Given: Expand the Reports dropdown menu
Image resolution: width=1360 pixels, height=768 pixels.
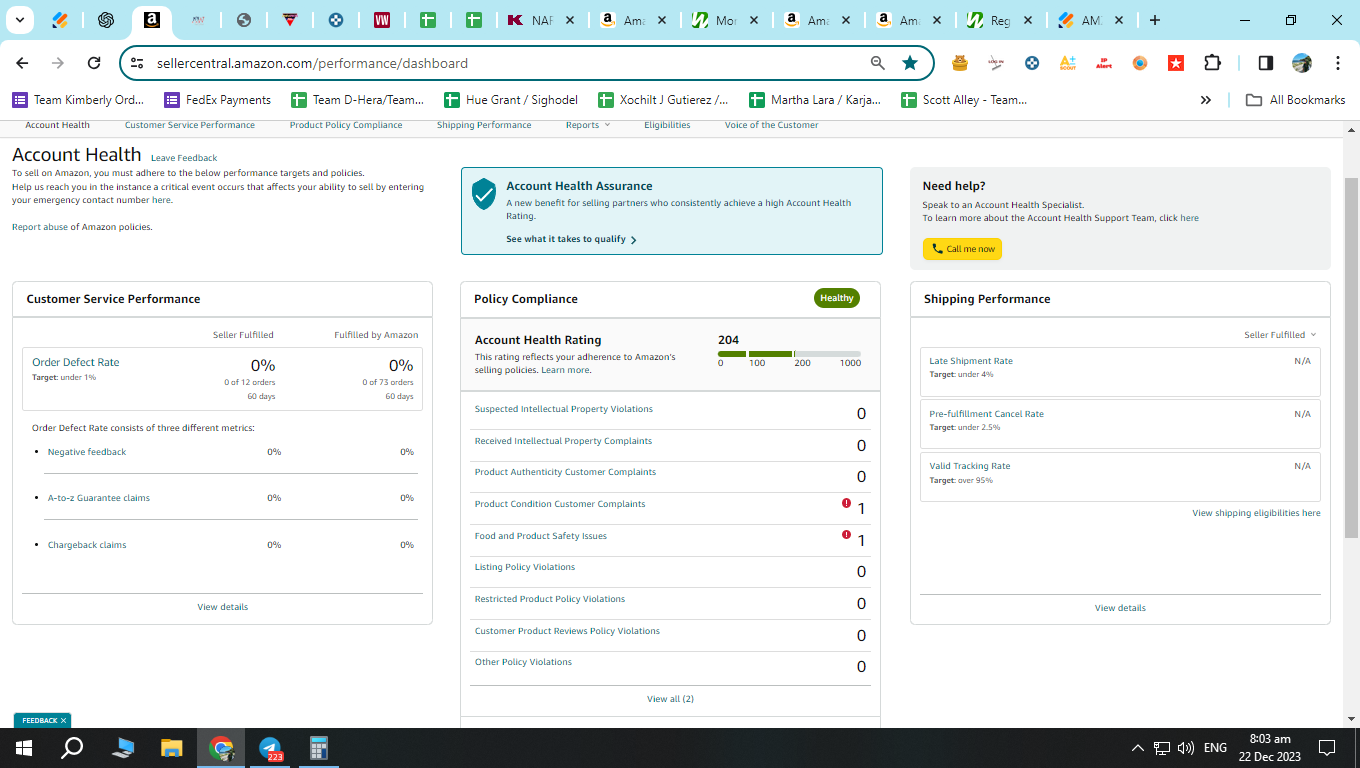Looking at the screenshot, I should tap(587, 125).
